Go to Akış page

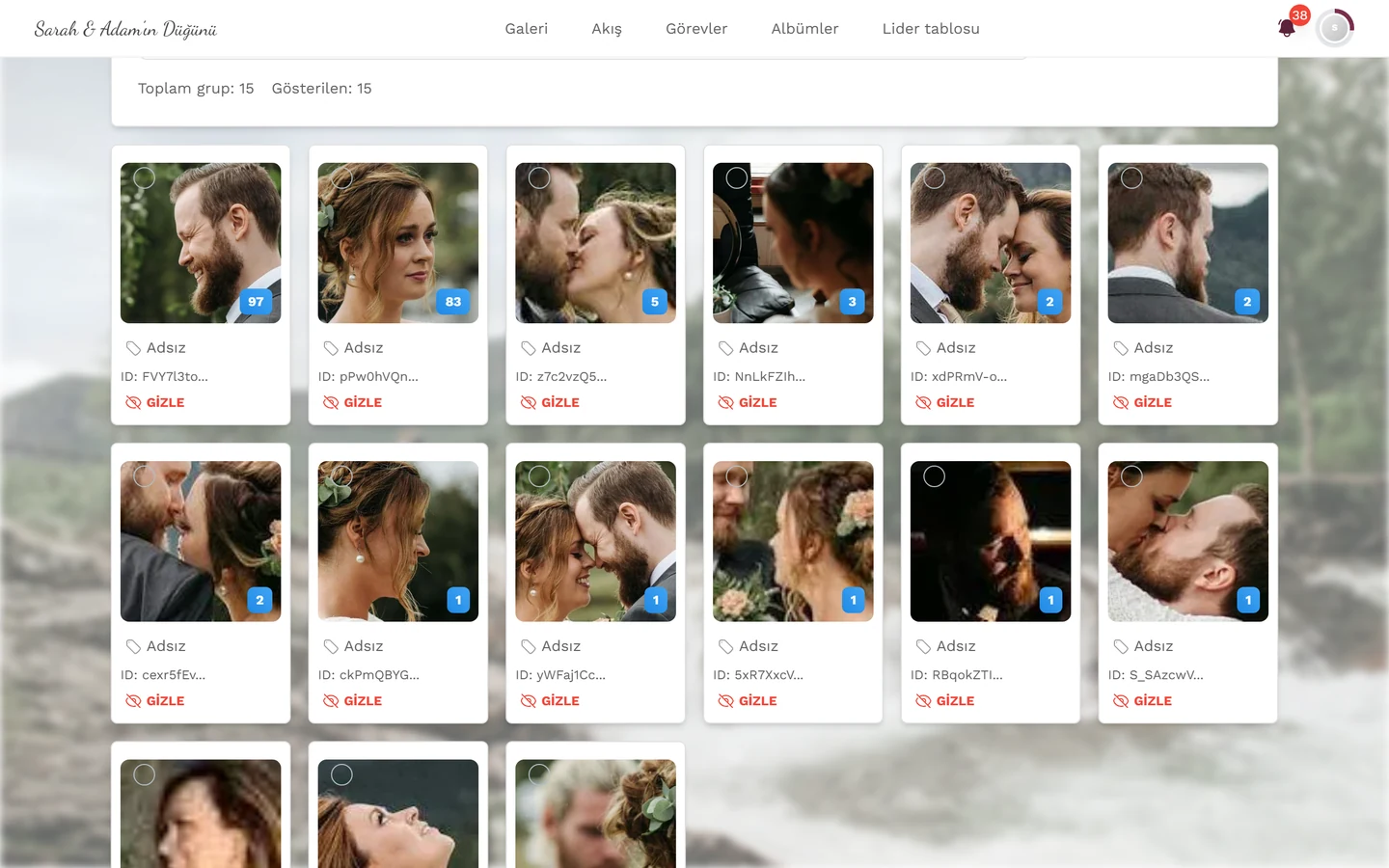(x=607, y=29)
